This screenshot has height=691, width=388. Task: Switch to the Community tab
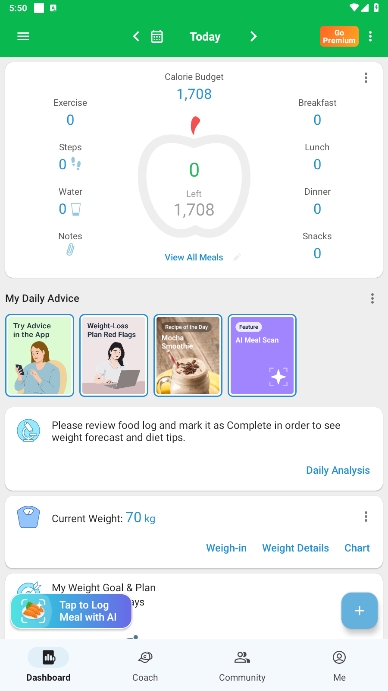point(242,665)
